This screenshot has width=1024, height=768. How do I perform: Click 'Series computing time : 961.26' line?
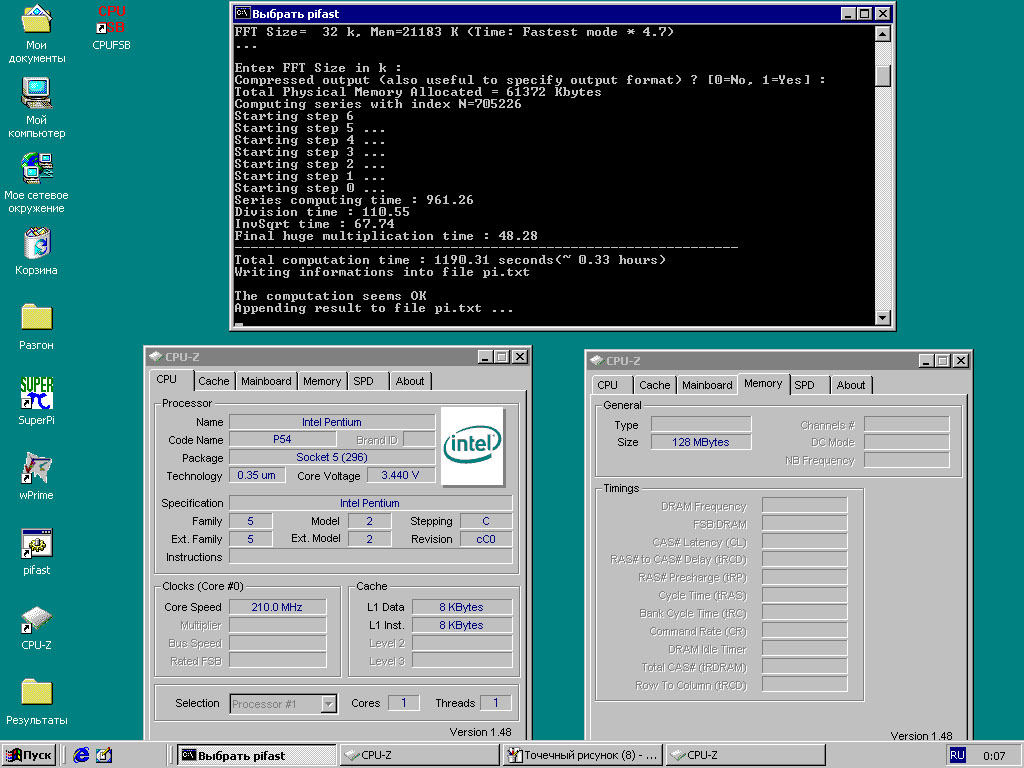pos(354,200)
